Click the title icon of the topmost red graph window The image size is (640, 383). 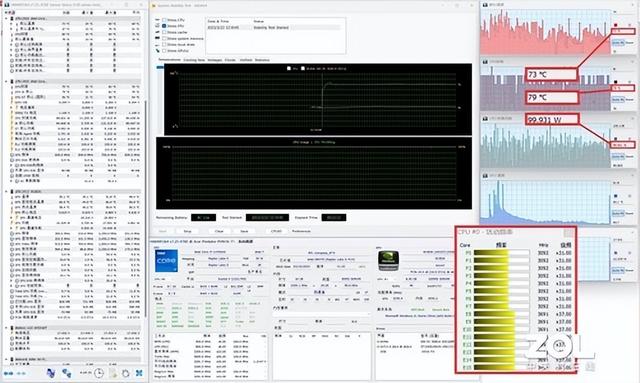485,5
